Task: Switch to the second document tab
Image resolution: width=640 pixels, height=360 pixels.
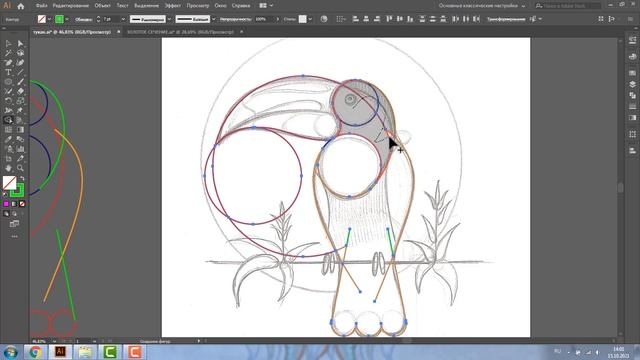Action: [x=180, y=32]
